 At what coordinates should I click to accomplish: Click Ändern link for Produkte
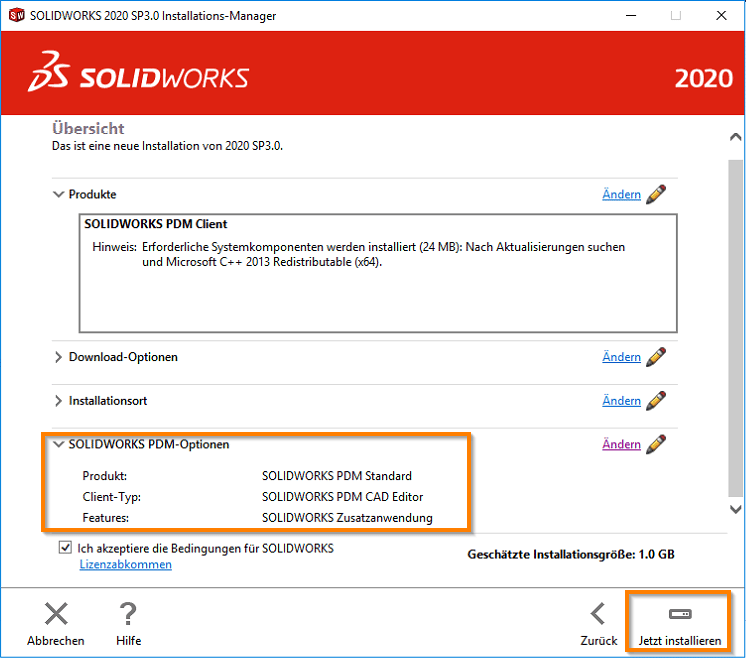(621, 194)
